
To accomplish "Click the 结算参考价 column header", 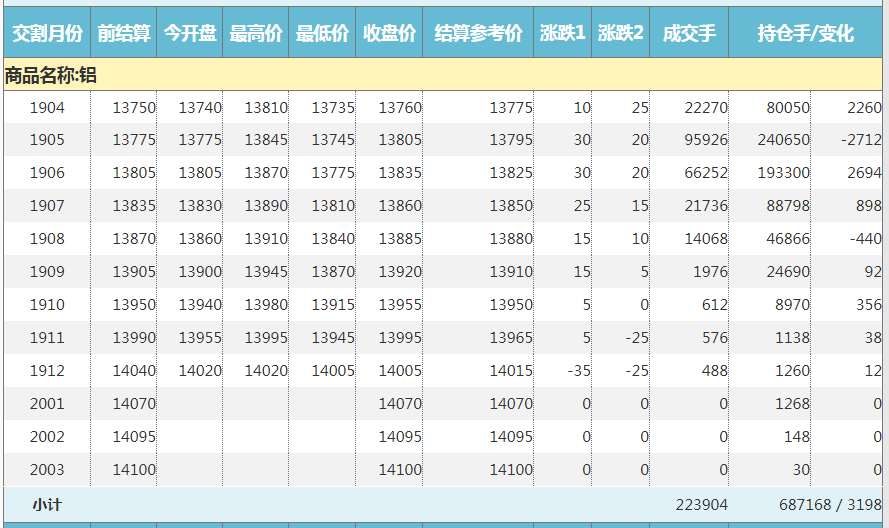I will 478,34.
